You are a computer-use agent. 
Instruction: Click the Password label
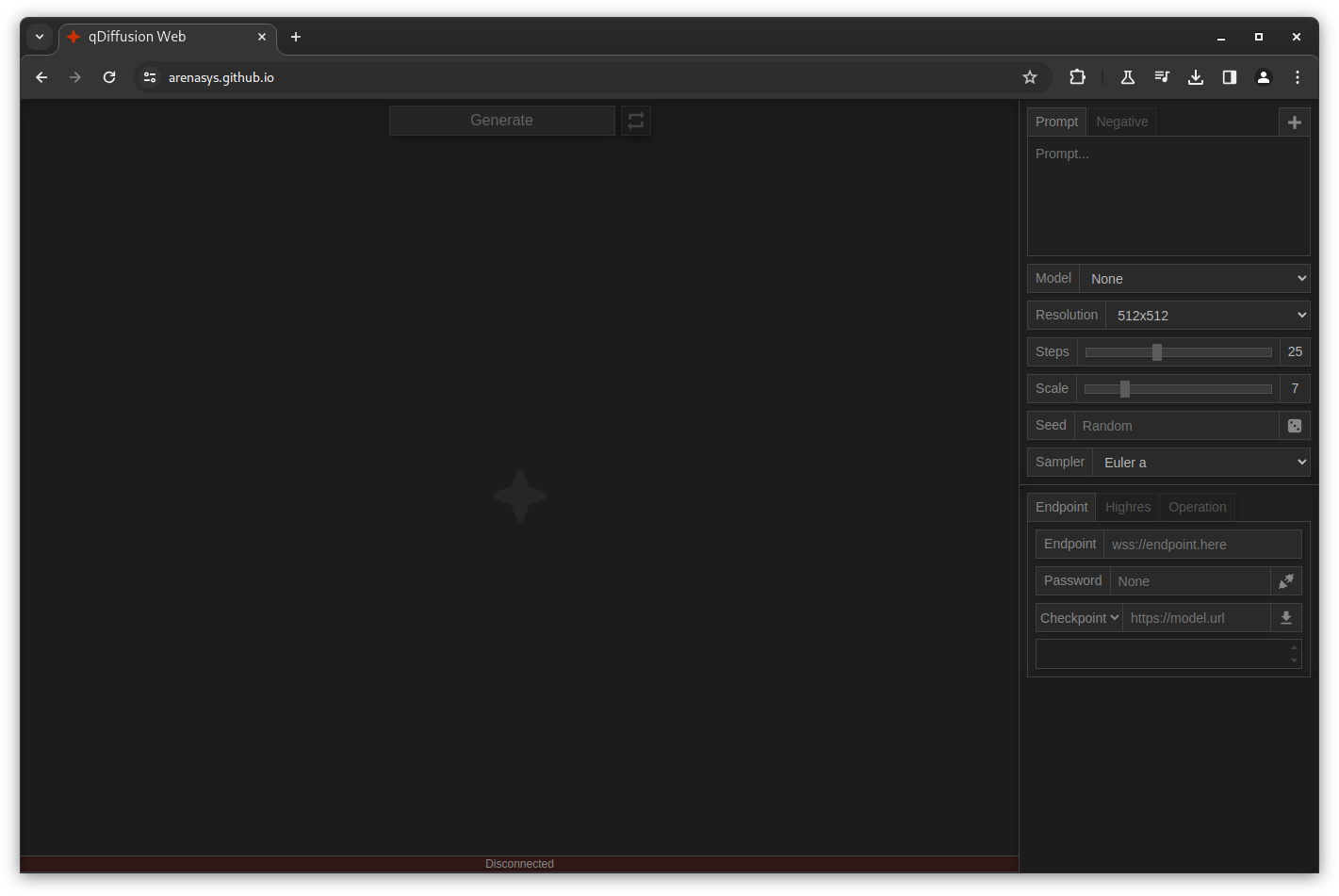tap(1073, 581)
